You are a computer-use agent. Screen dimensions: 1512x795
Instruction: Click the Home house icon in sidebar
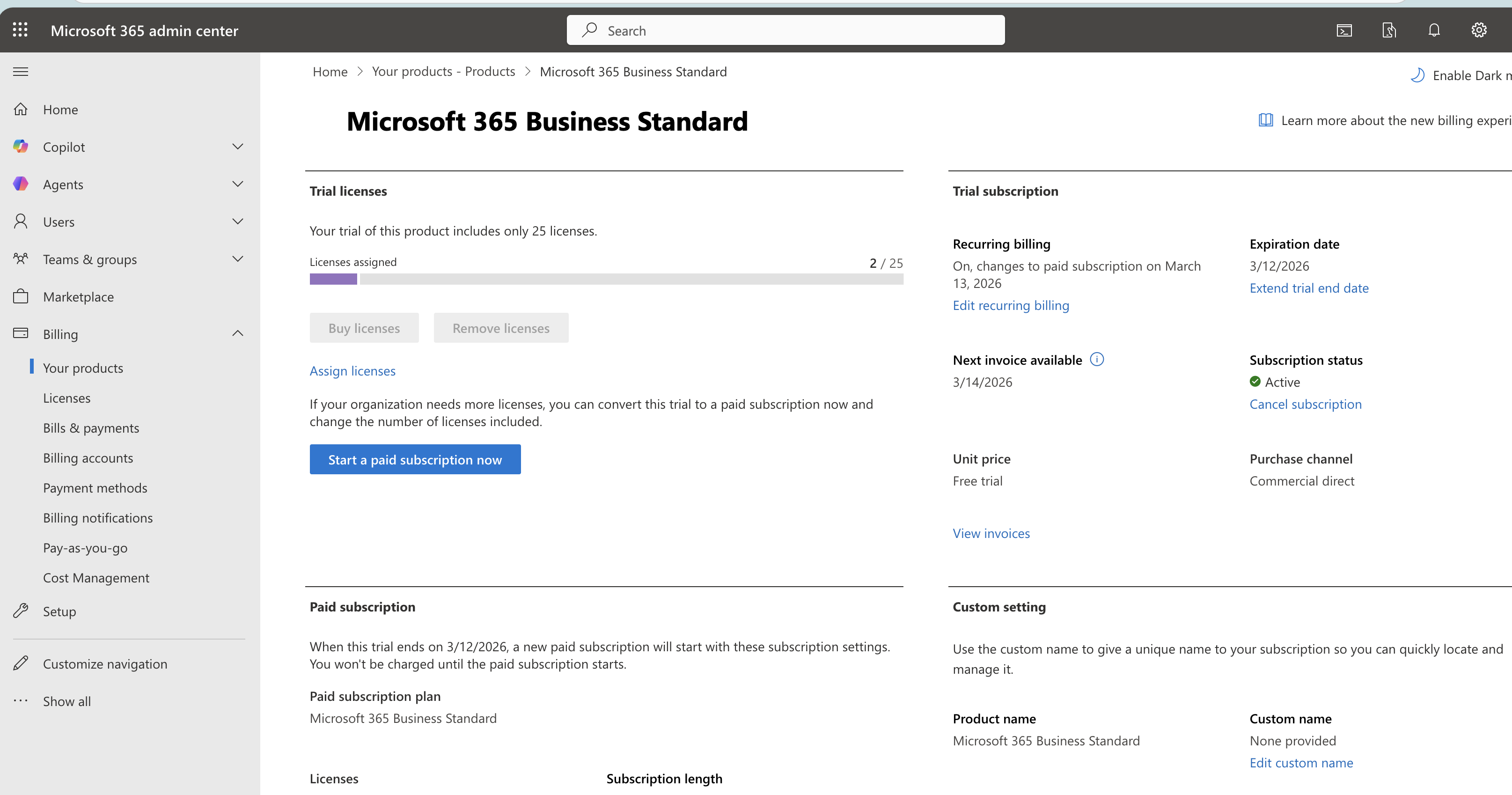(x=21, y=109)
